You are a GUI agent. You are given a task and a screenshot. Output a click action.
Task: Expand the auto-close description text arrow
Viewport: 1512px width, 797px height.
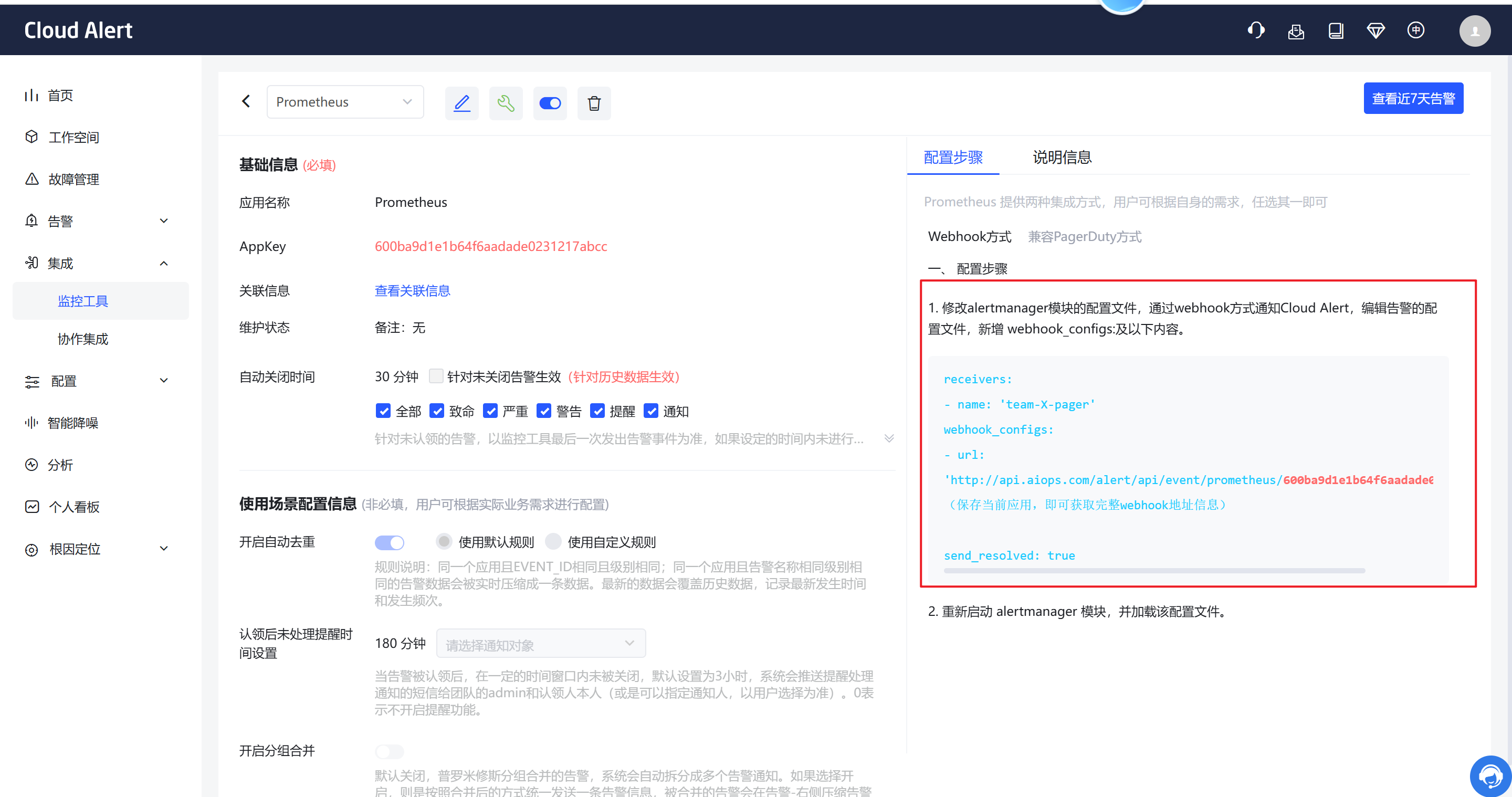(x=889, y=438)
